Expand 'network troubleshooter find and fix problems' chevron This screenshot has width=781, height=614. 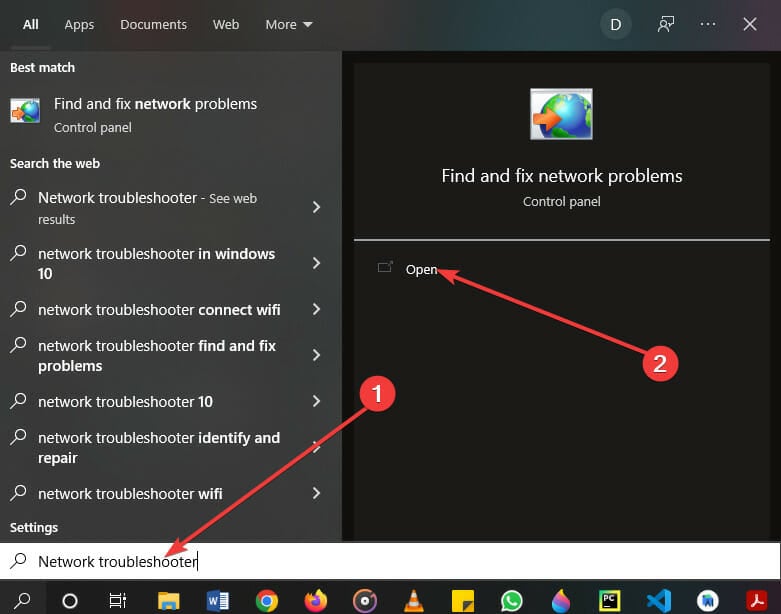tap(316, 355)
